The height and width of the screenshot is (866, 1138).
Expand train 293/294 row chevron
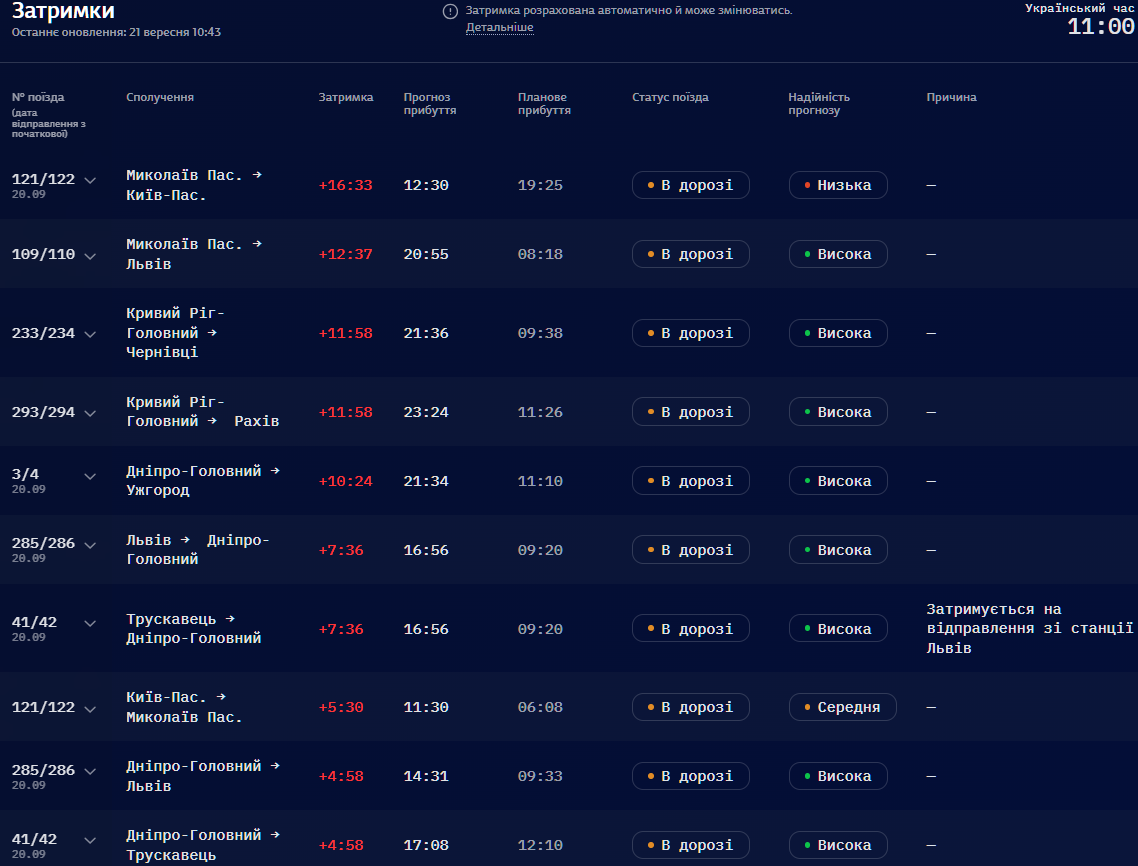tap(90, 413)
